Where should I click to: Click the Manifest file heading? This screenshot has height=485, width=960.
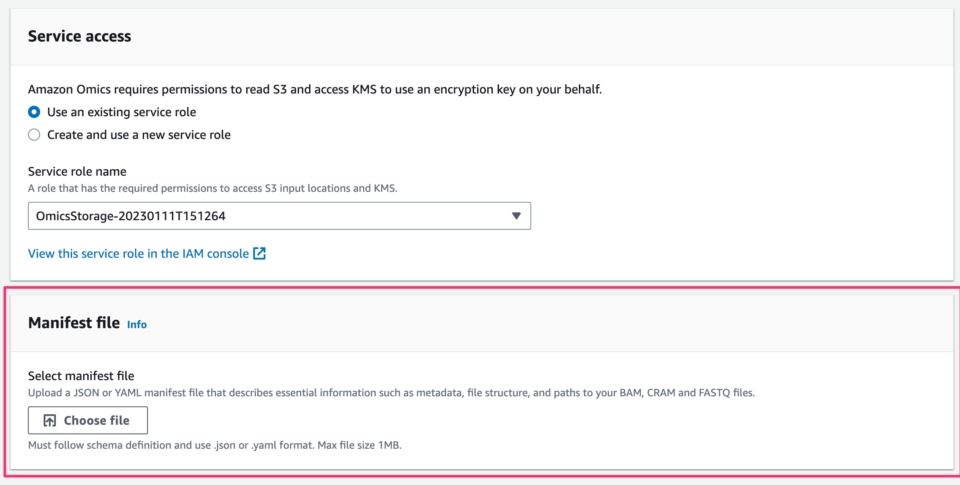74,323
